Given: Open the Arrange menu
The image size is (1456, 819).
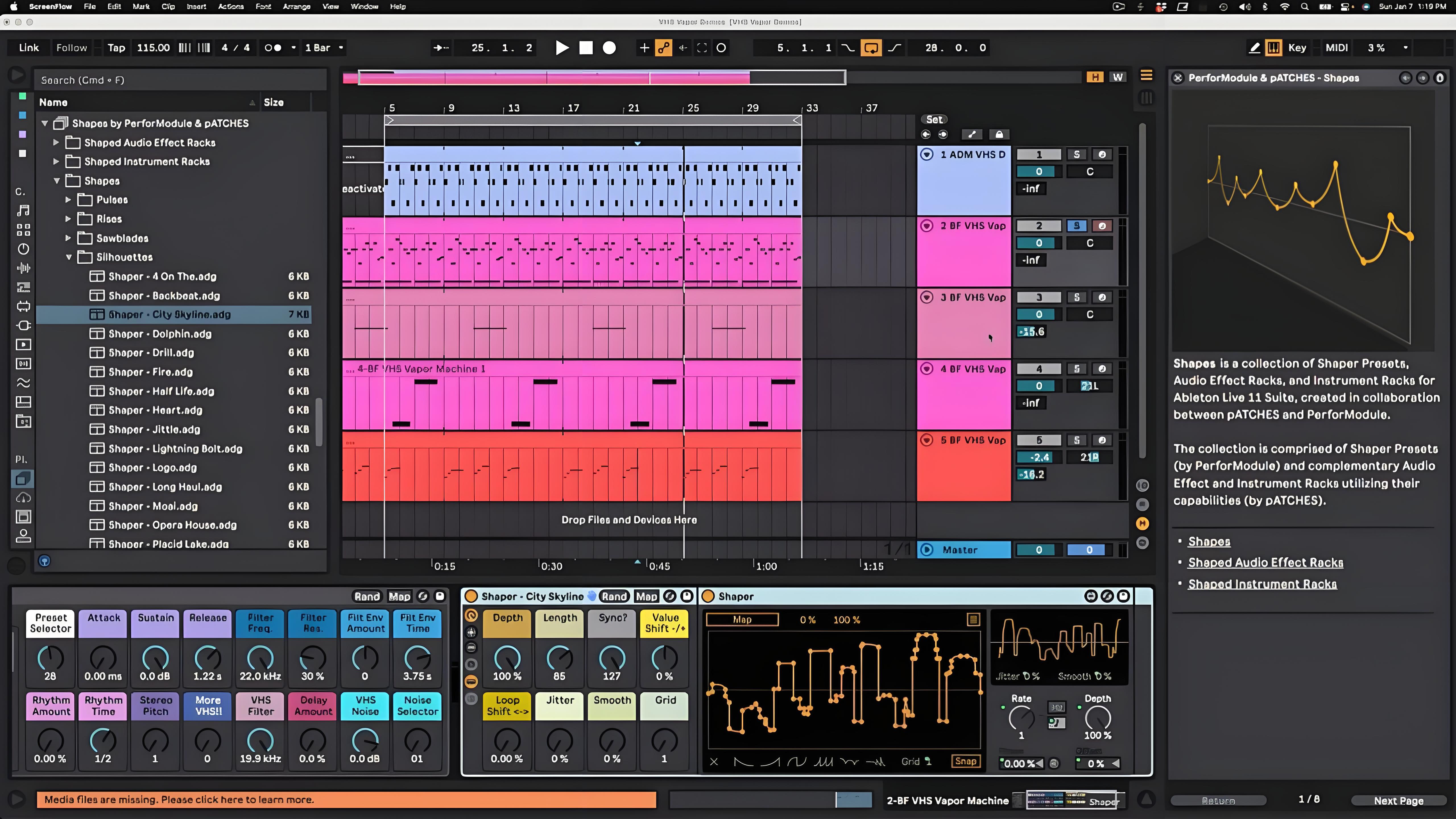Looking at the screenshot, I should click(296, 7).
